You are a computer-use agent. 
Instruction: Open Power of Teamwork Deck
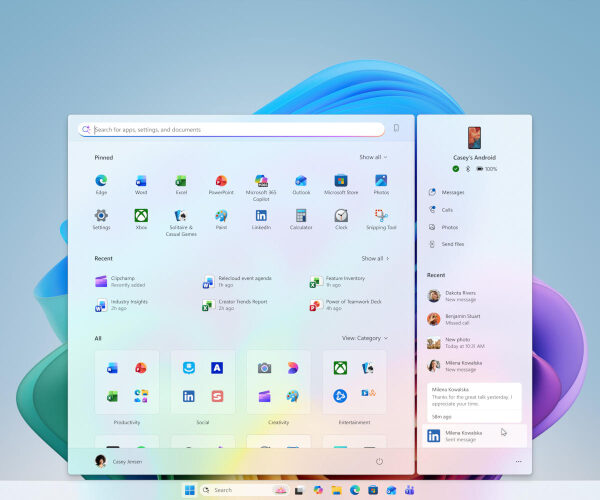(346, 305)
